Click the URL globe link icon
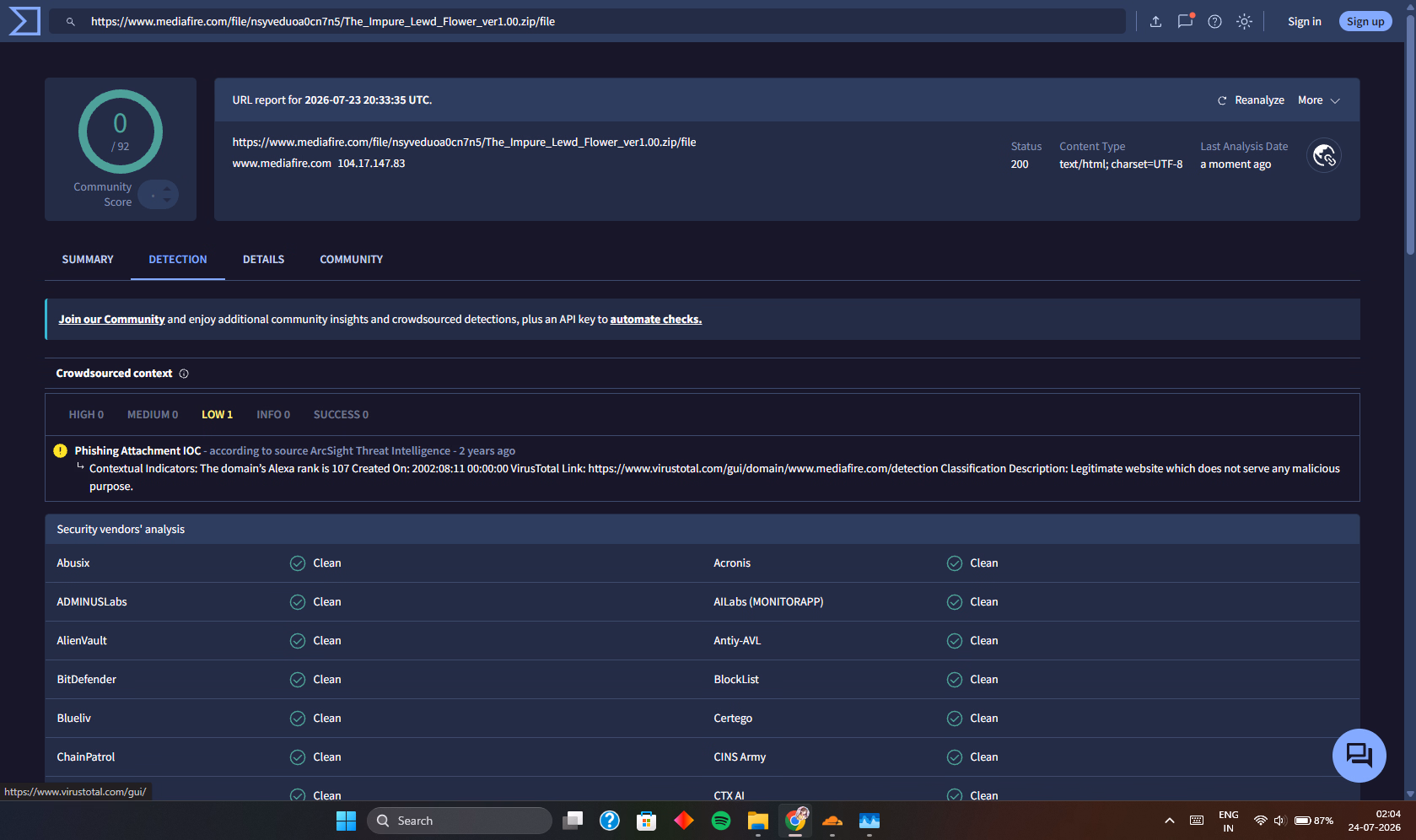The width and height of the screenshot is (1416, 840). click(1323, 155)
